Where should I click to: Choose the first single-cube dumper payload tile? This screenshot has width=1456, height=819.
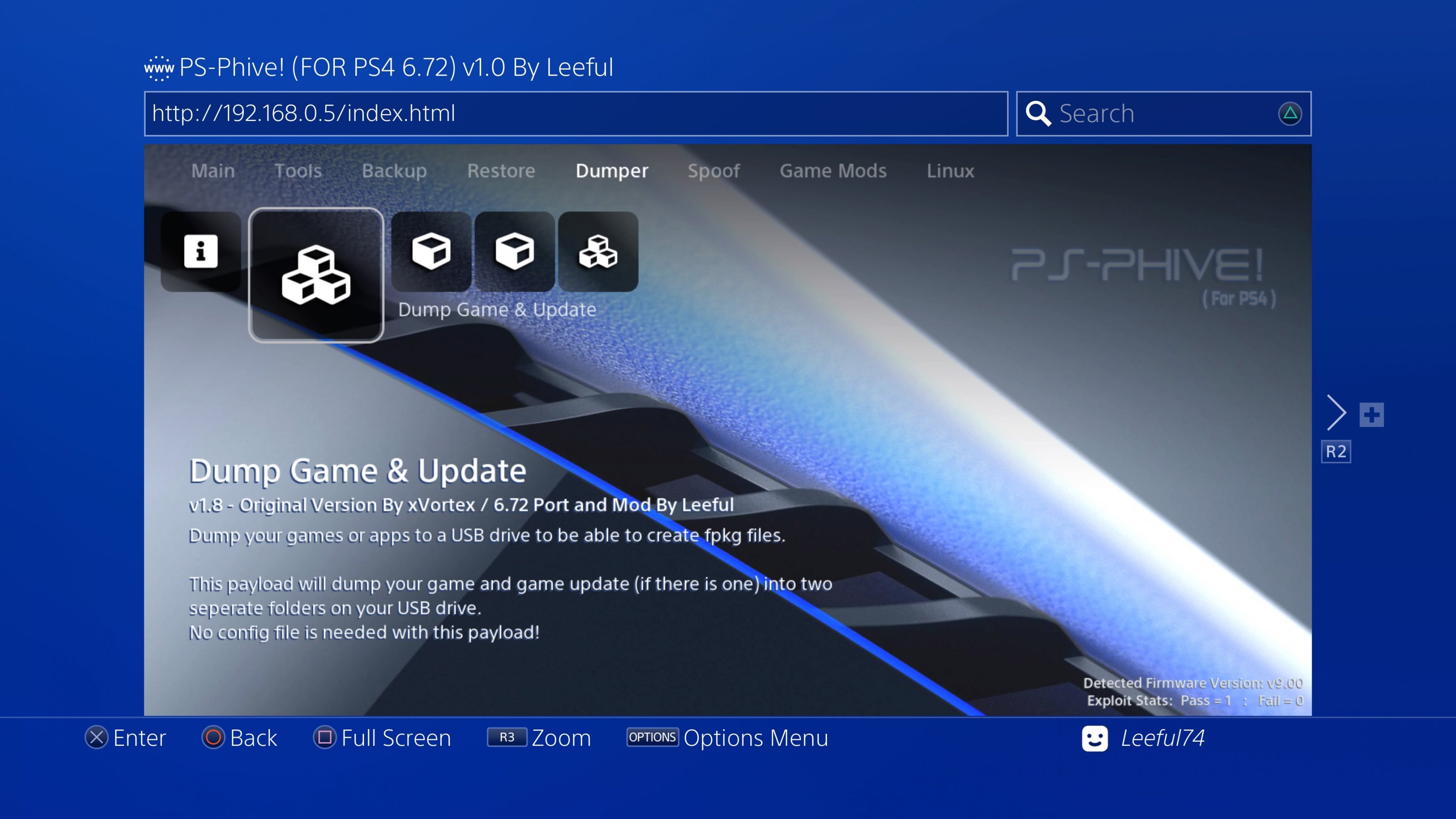click(x=431, y=251)
